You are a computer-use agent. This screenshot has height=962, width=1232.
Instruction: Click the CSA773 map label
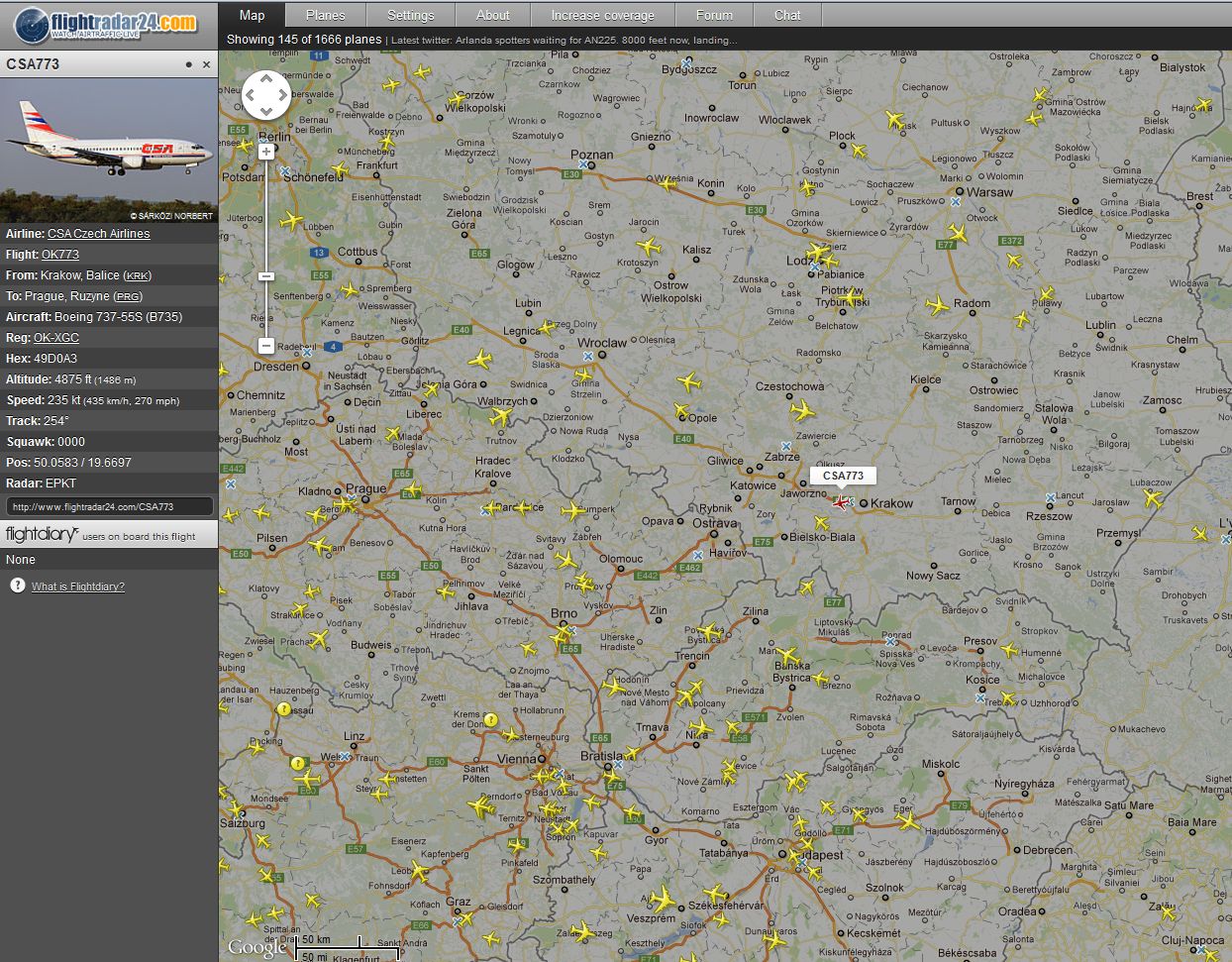pyautogui.click(x=843, y=476)
